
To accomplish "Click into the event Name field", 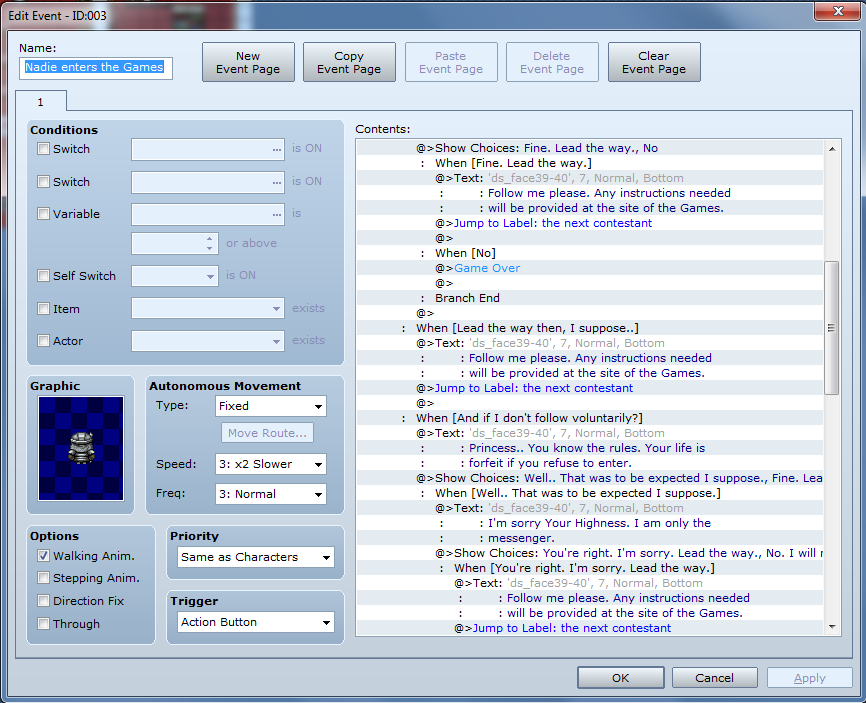I will pyautogui.click(x=97, y=68).
